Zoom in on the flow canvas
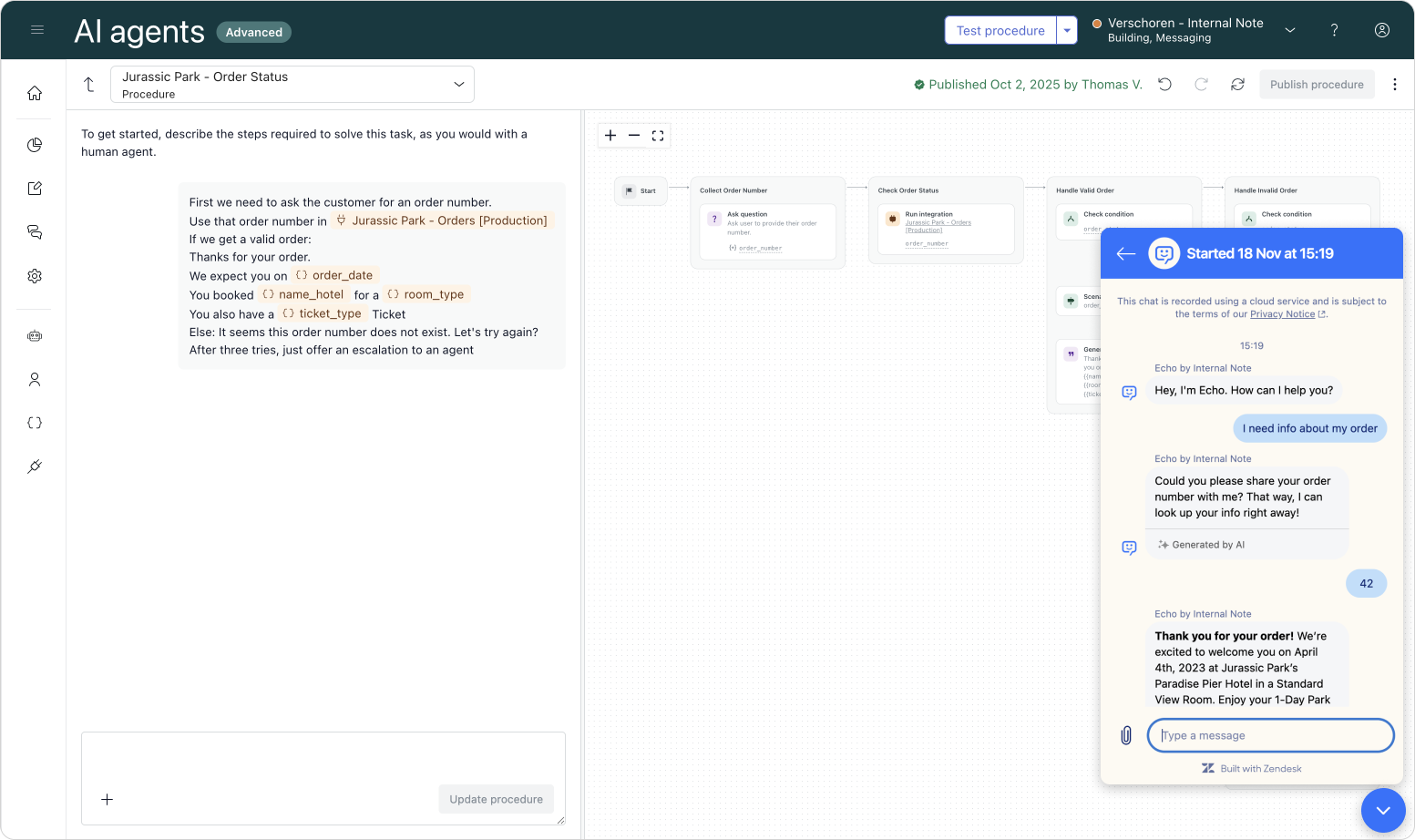Image resolution: width=1415 pixels, height=840 pixels. [610, 136]
